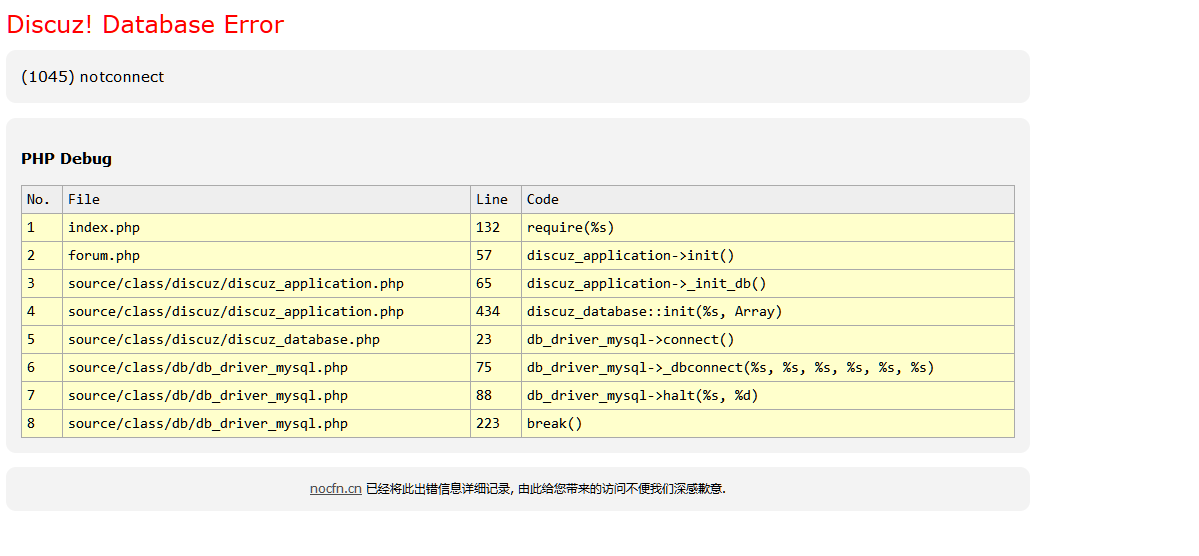Click line number 434
This screenshot has height=556, width=1199.
click(496, 312)
